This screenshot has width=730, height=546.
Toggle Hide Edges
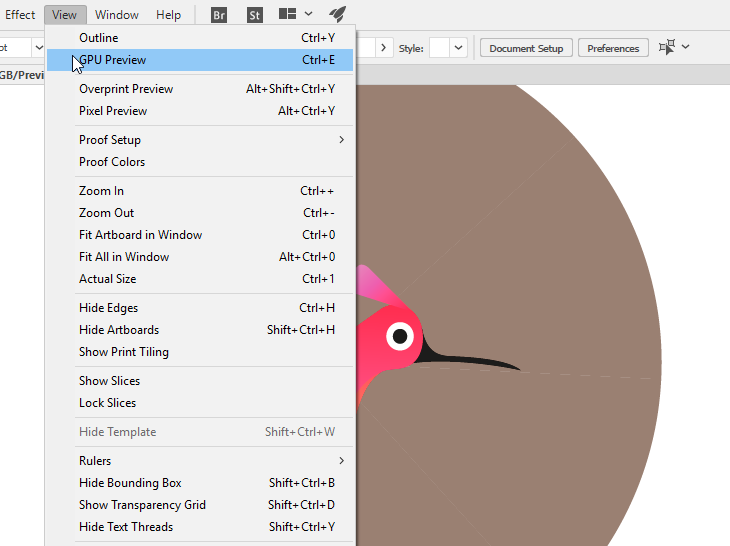(x=200, y=308)
